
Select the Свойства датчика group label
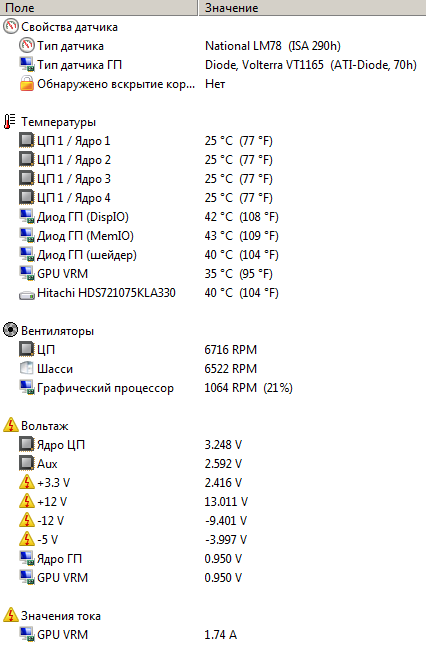point(69,27)
